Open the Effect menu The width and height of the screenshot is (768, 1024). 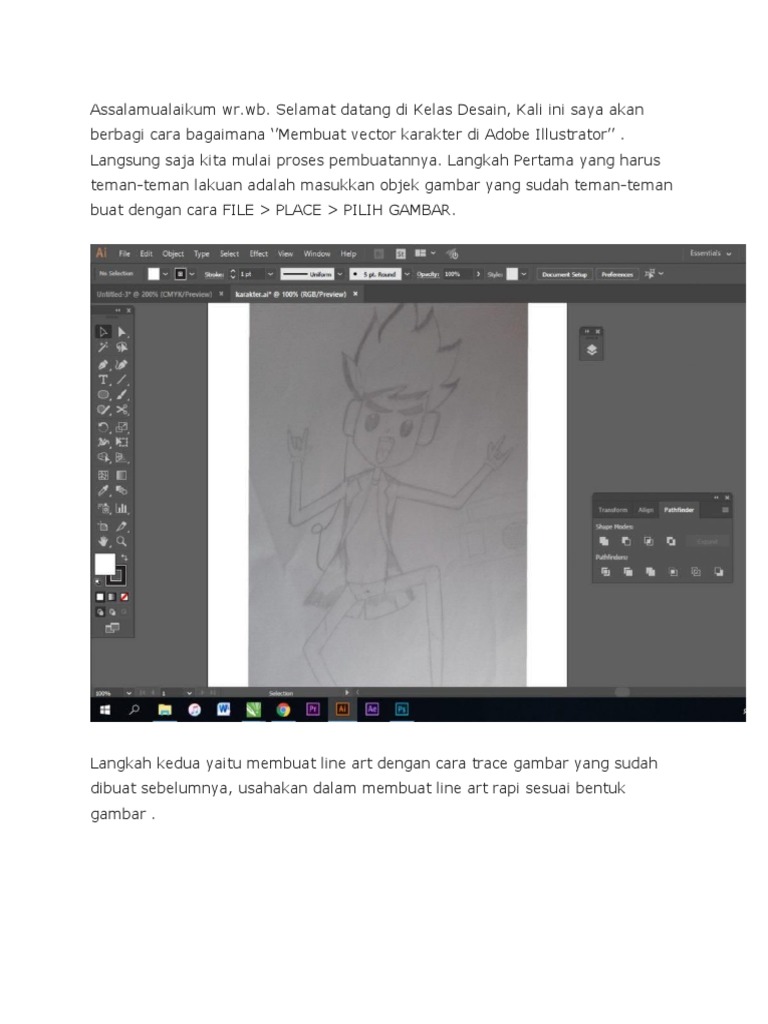point(259,254)
